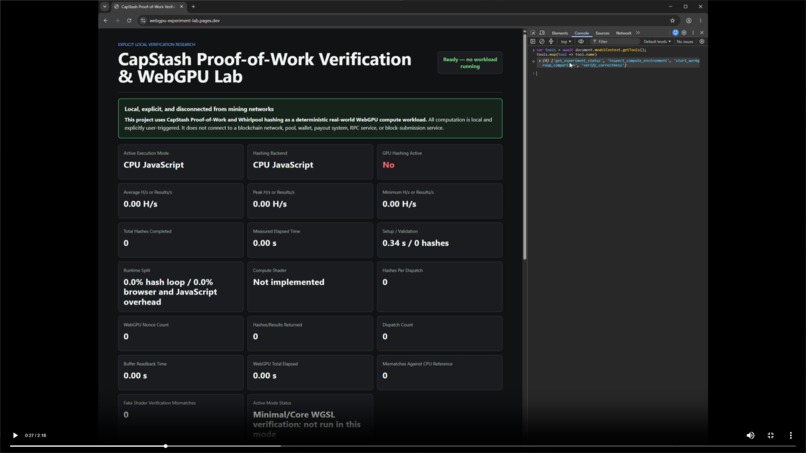This screenshot has height=453, width=806.
Task: Bookmark this page with the star icon
Action: point(672,21)
